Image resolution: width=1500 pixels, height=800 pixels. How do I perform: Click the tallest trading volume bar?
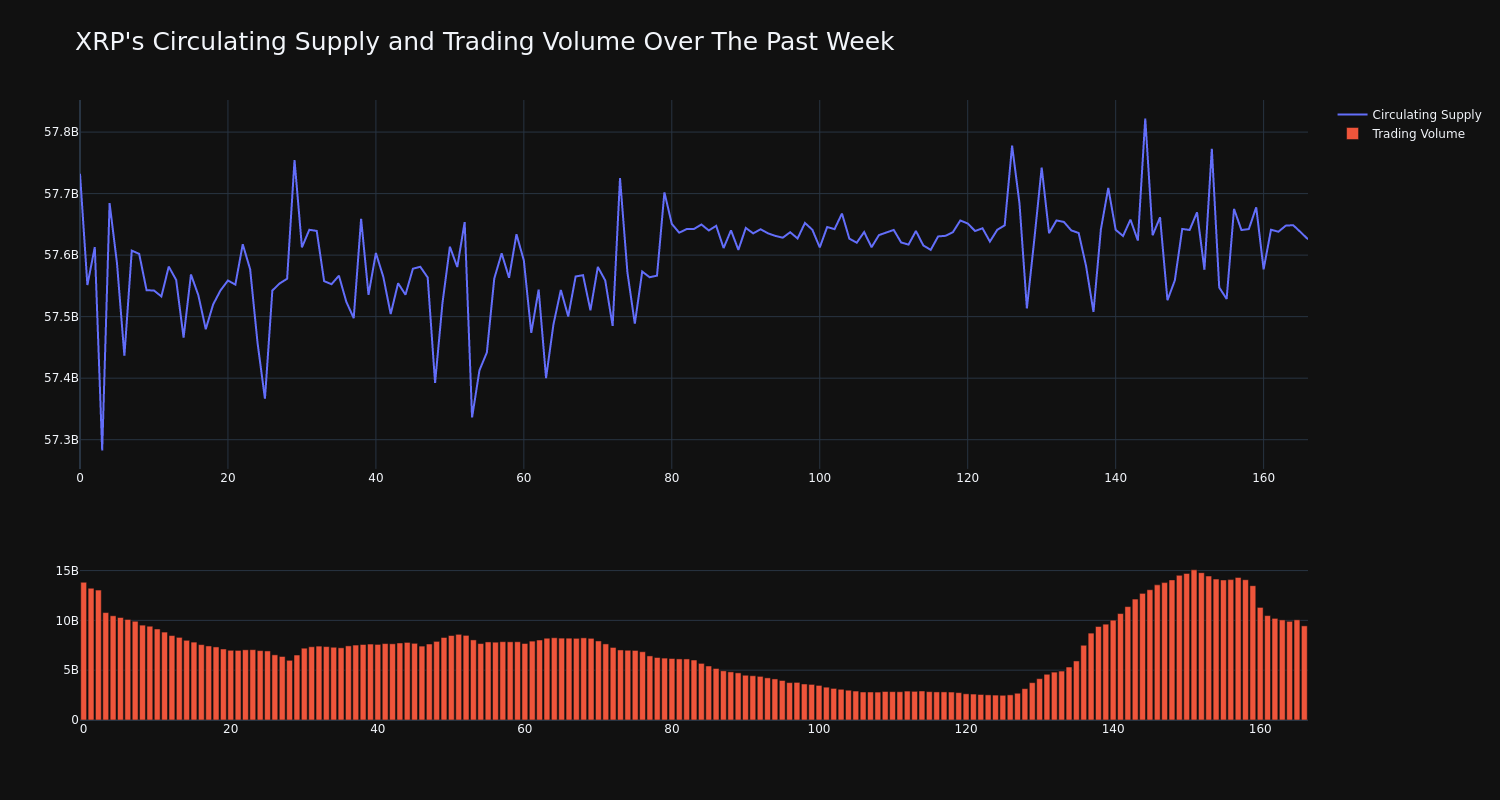[x=1194, y=645]
